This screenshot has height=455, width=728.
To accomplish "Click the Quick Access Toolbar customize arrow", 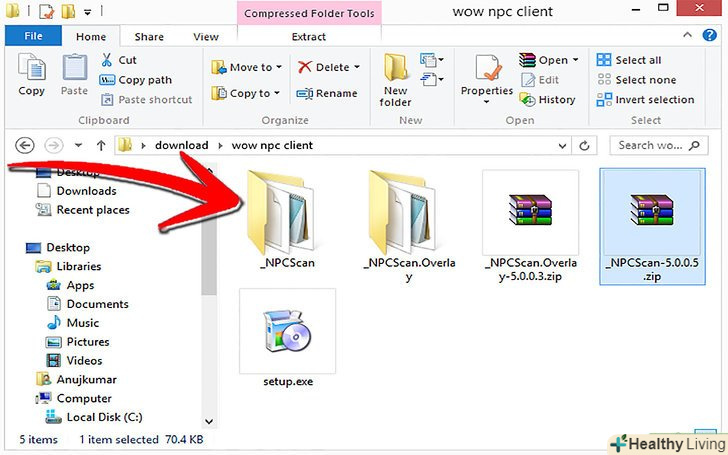I will coord(87,13).
